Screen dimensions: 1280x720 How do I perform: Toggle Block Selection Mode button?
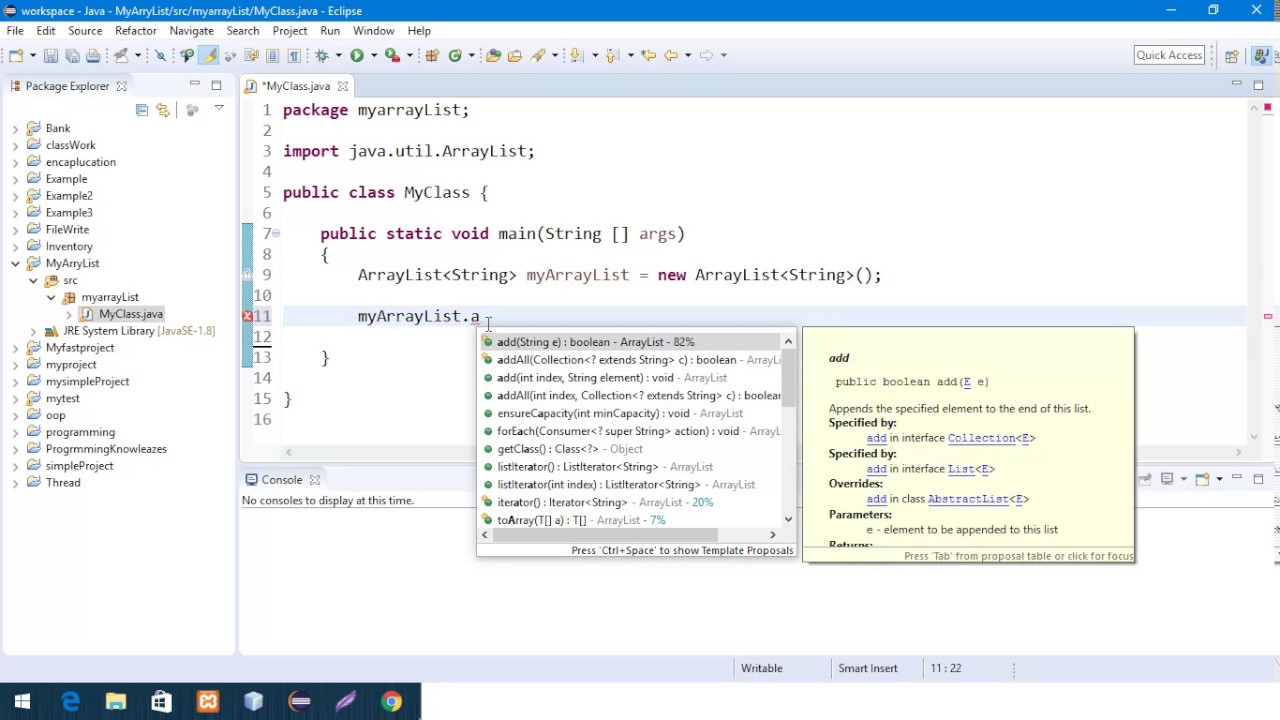click(272, 56)
